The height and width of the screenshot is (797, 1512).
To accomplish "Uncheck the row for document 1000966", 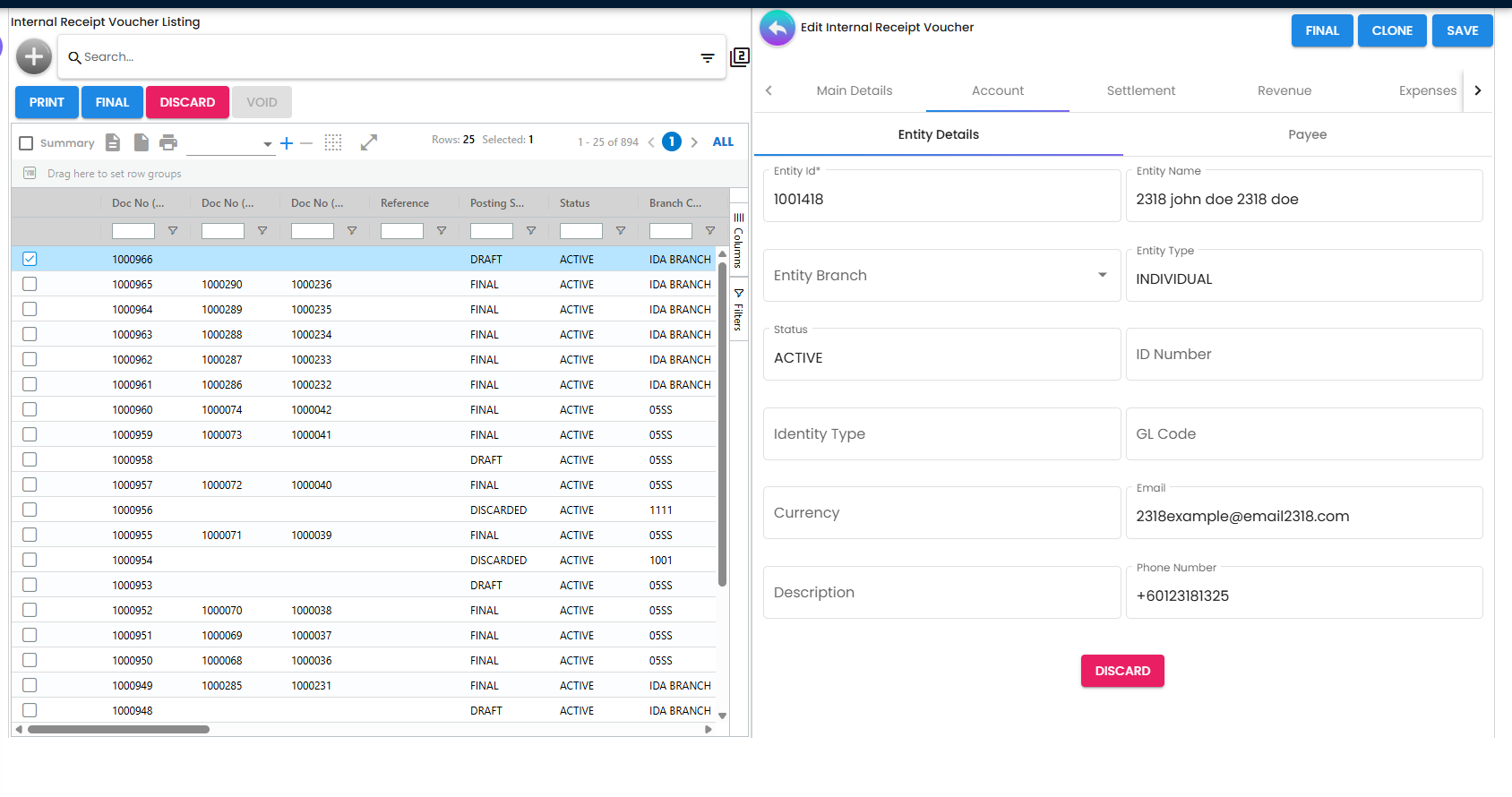I will tap(30, 259).
